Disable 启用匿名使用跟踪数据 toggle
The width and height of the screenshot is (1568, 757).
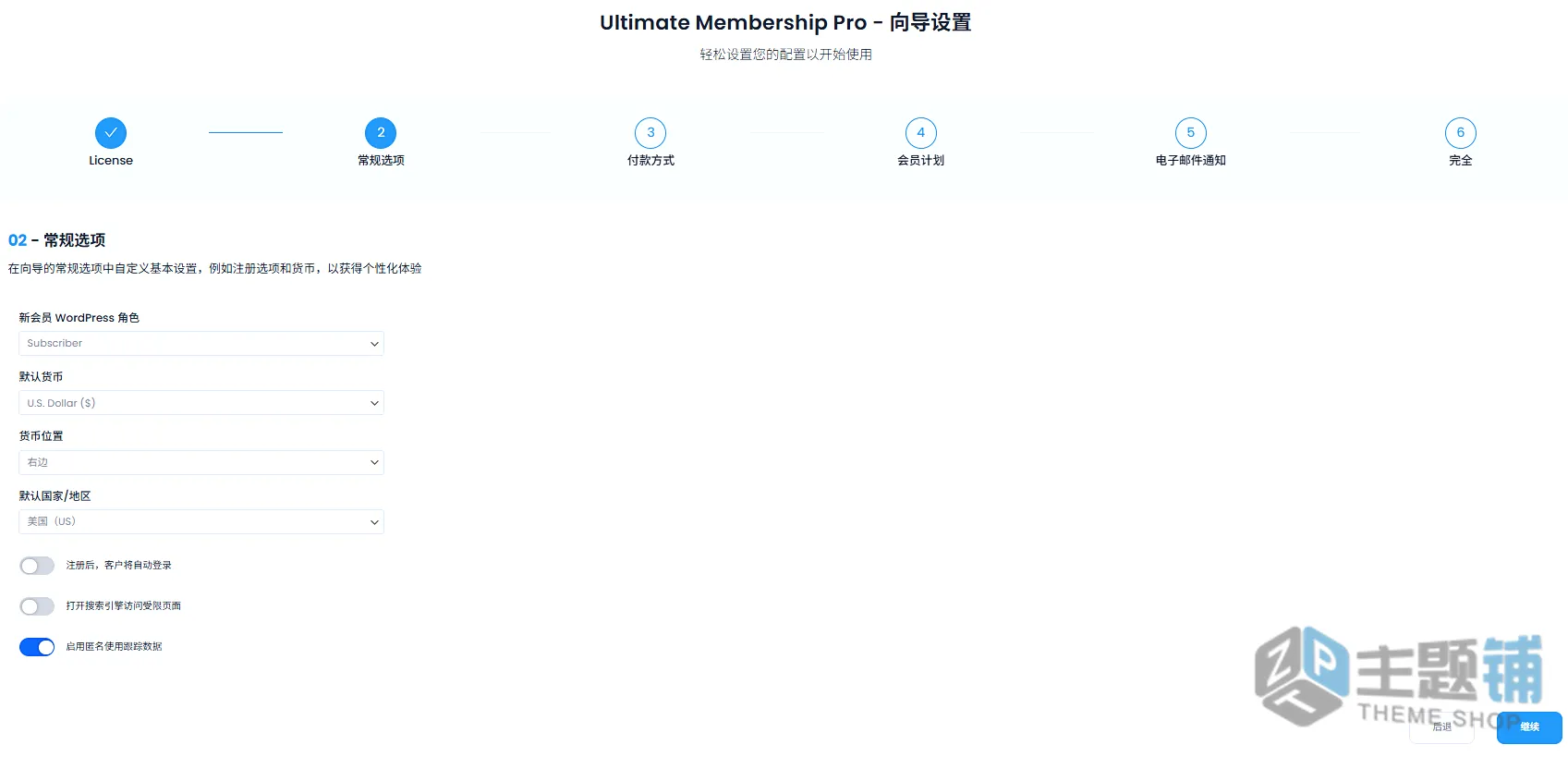pos(37,647)
